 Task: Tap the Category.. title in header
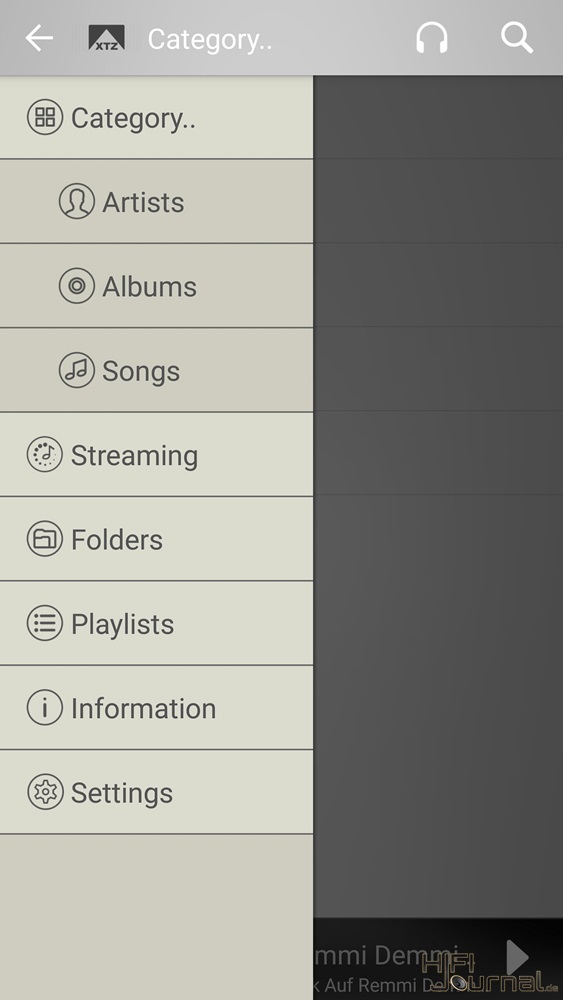[210, 40]
